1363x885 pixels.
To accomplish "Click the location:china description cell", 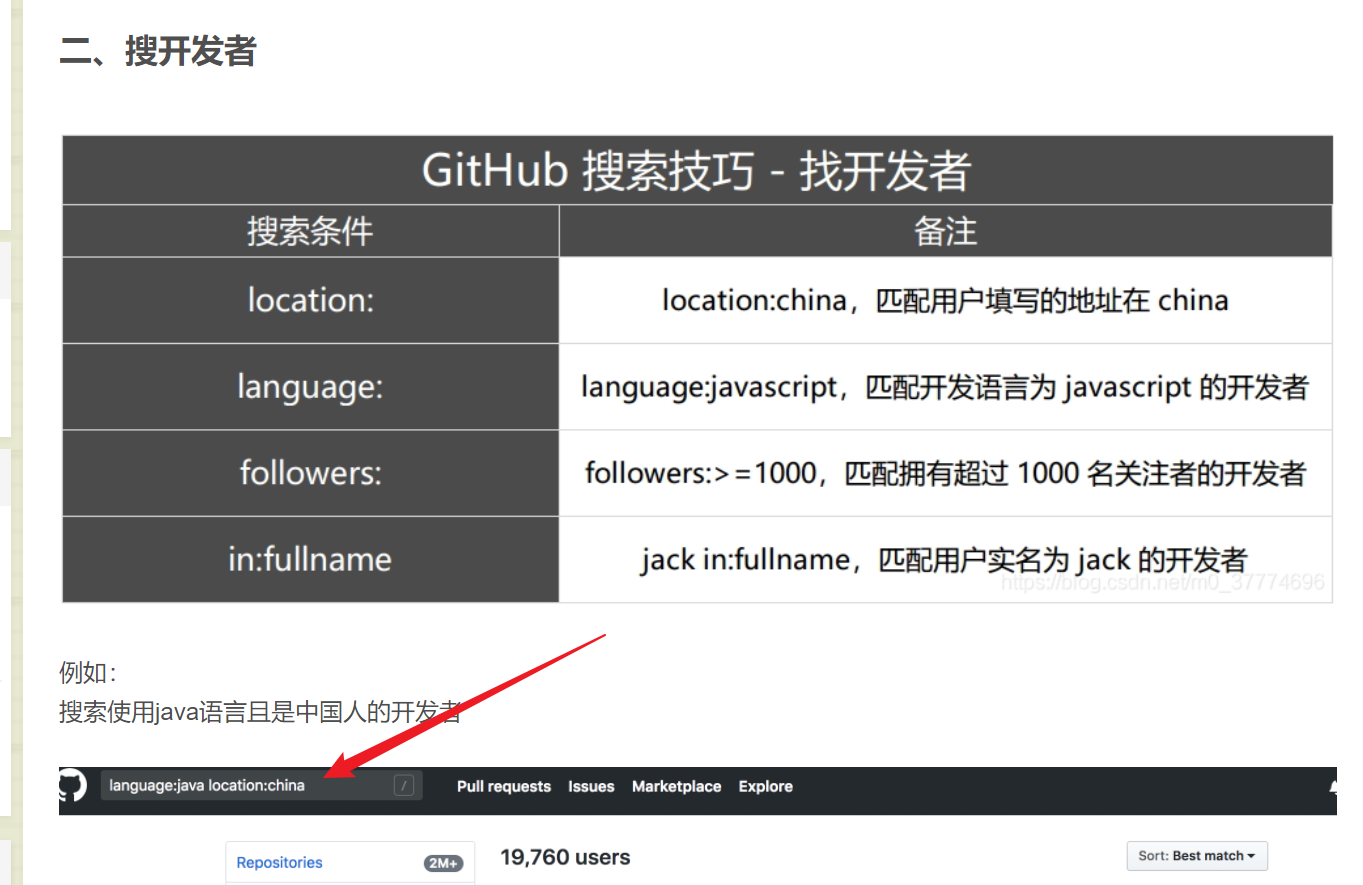I will [x=945, y=300].
